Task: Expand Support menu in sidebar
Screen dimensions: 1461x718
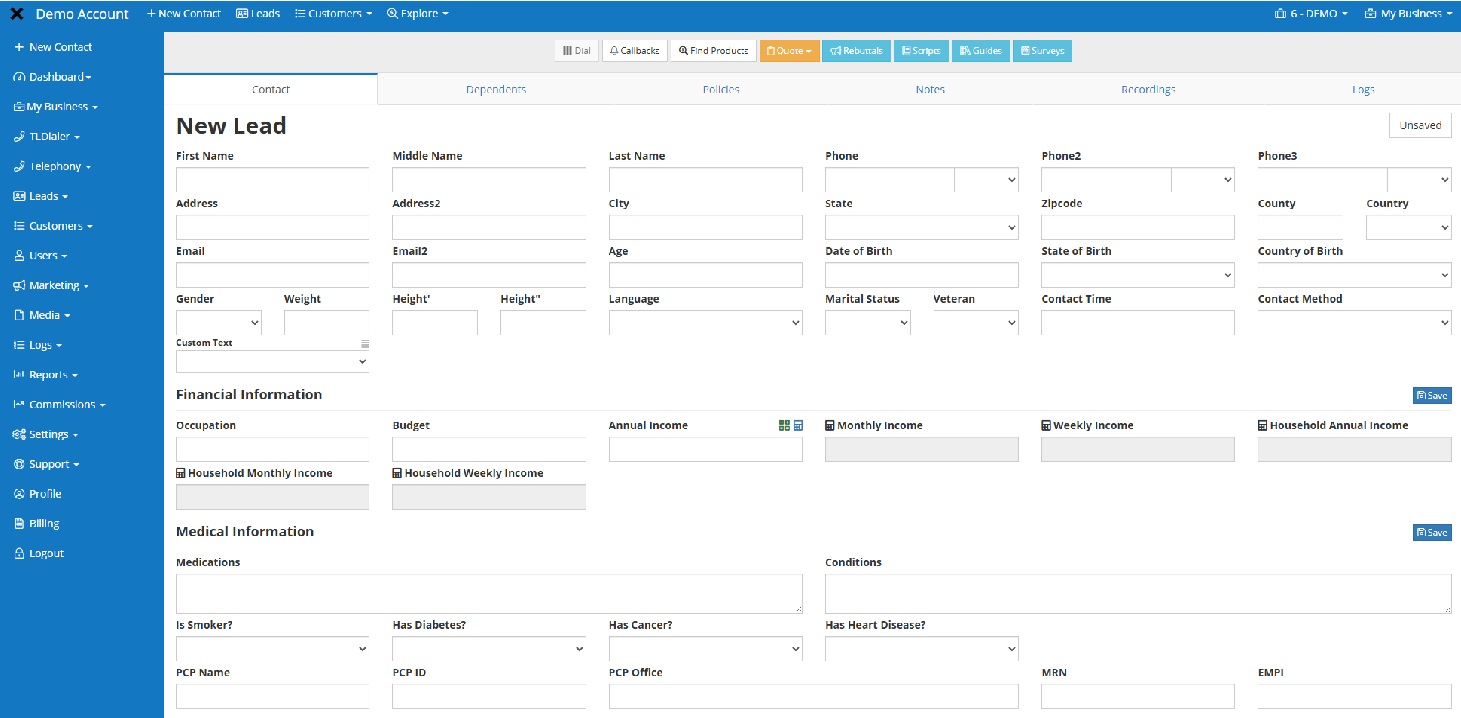Action: tap(47, 465)
